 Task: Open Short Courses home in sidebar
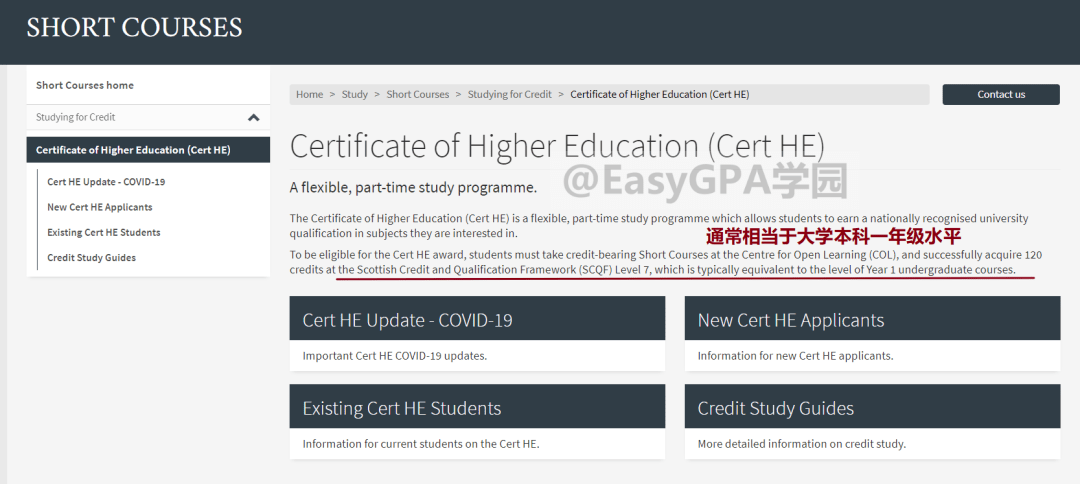pos(85,85)
